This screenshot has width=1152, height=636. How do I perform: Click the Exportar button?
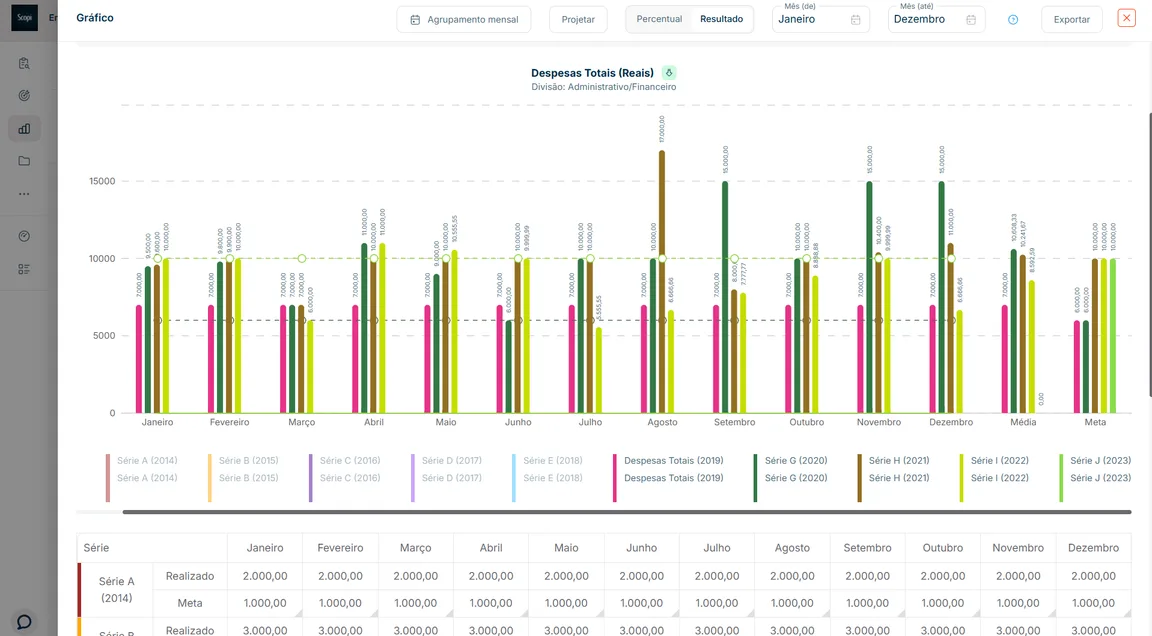click(x=1072, y=20)
